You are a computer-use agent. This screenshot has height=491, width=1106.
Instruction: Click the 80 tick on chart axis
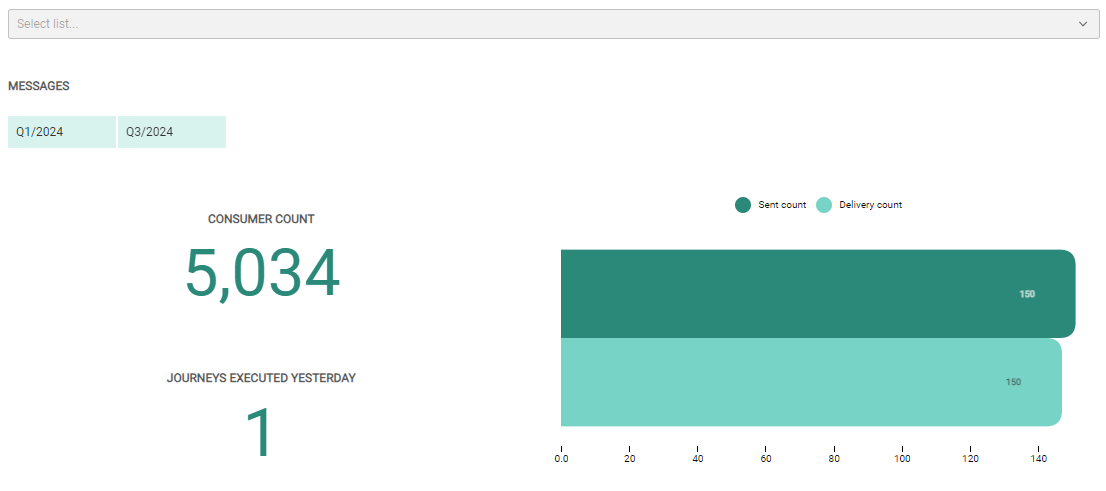point(834,459)
